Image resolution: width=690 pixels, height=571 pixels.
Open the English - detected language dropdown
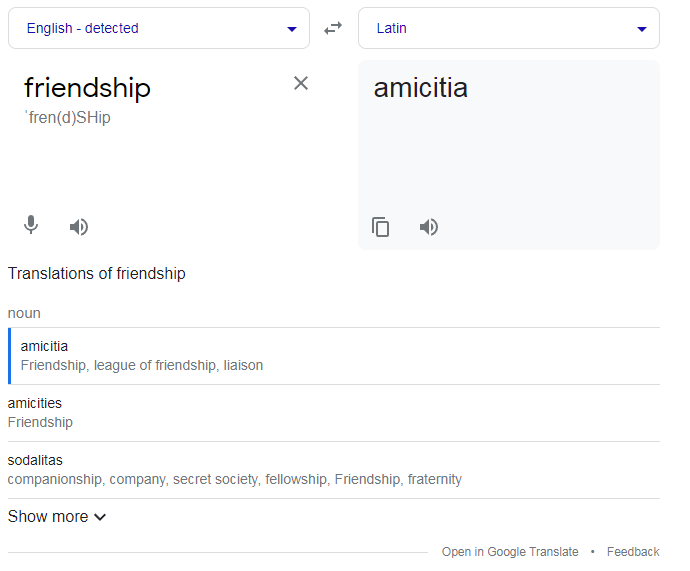(x=159, y=28)
